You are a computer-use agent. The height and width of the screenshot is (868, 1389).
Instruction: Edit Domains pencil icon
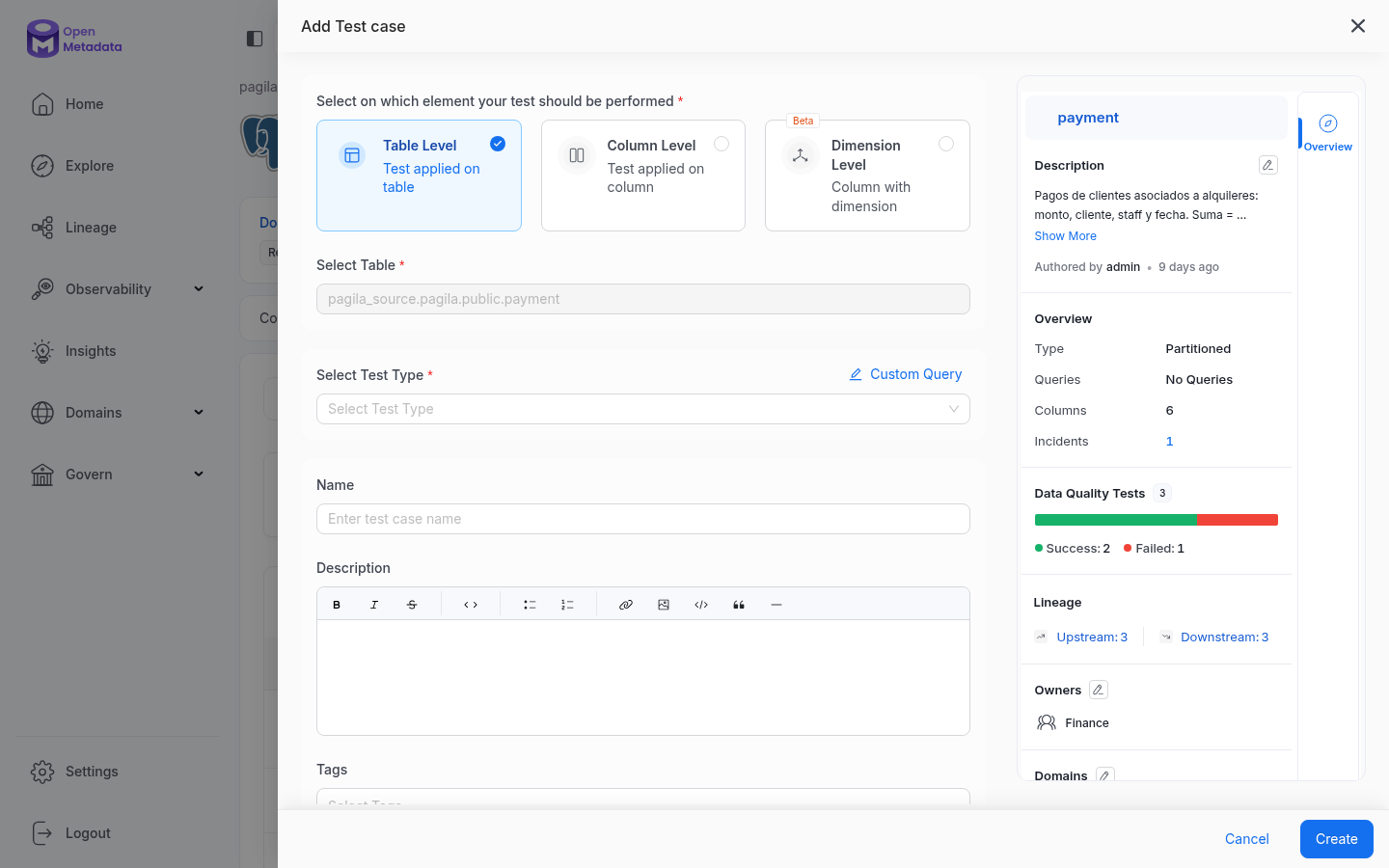point(1105,775)
